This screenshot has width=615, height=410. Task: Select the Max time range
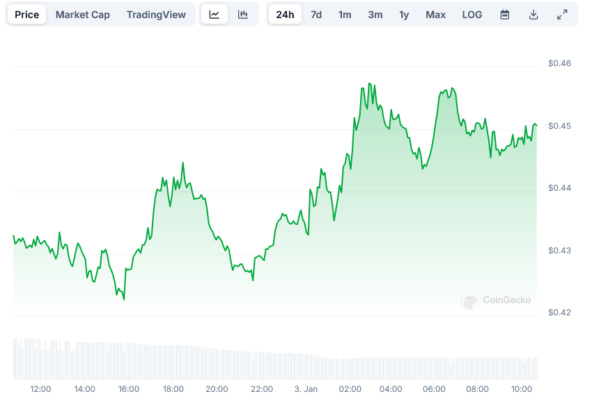(x=436, y=15)
